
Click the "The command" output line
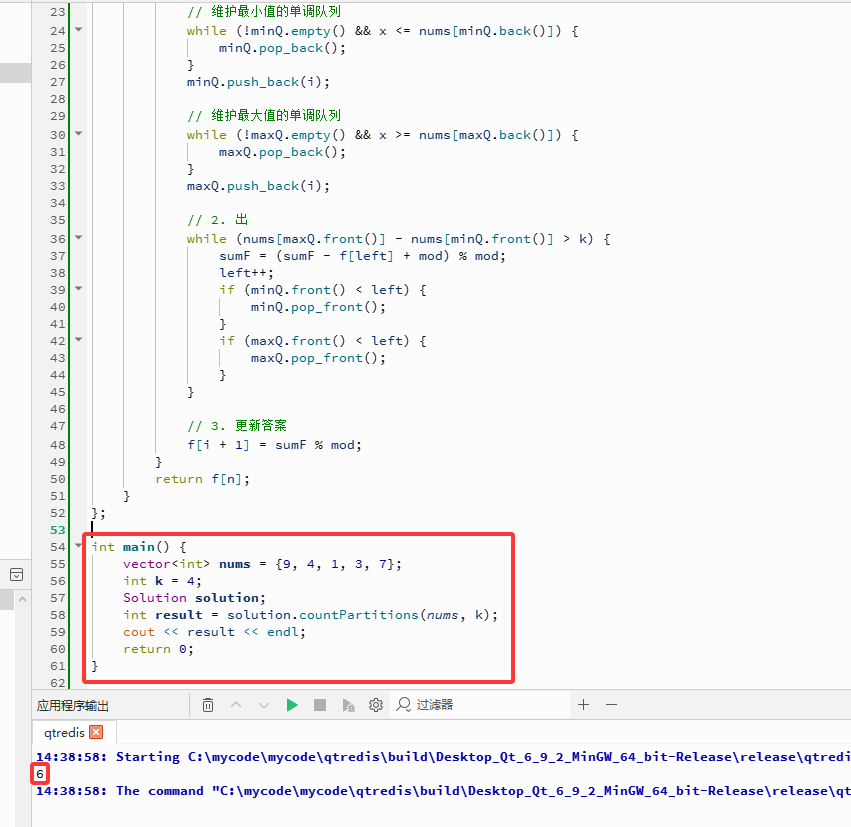coord(442,791)
